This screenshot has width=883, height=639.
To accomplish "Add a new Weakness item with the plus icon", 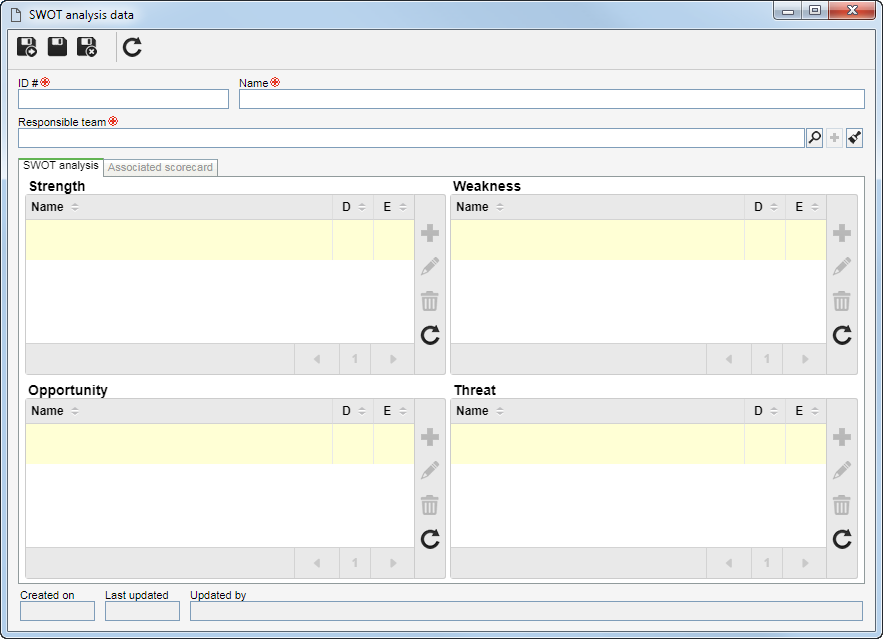I will tap(842, 233).
